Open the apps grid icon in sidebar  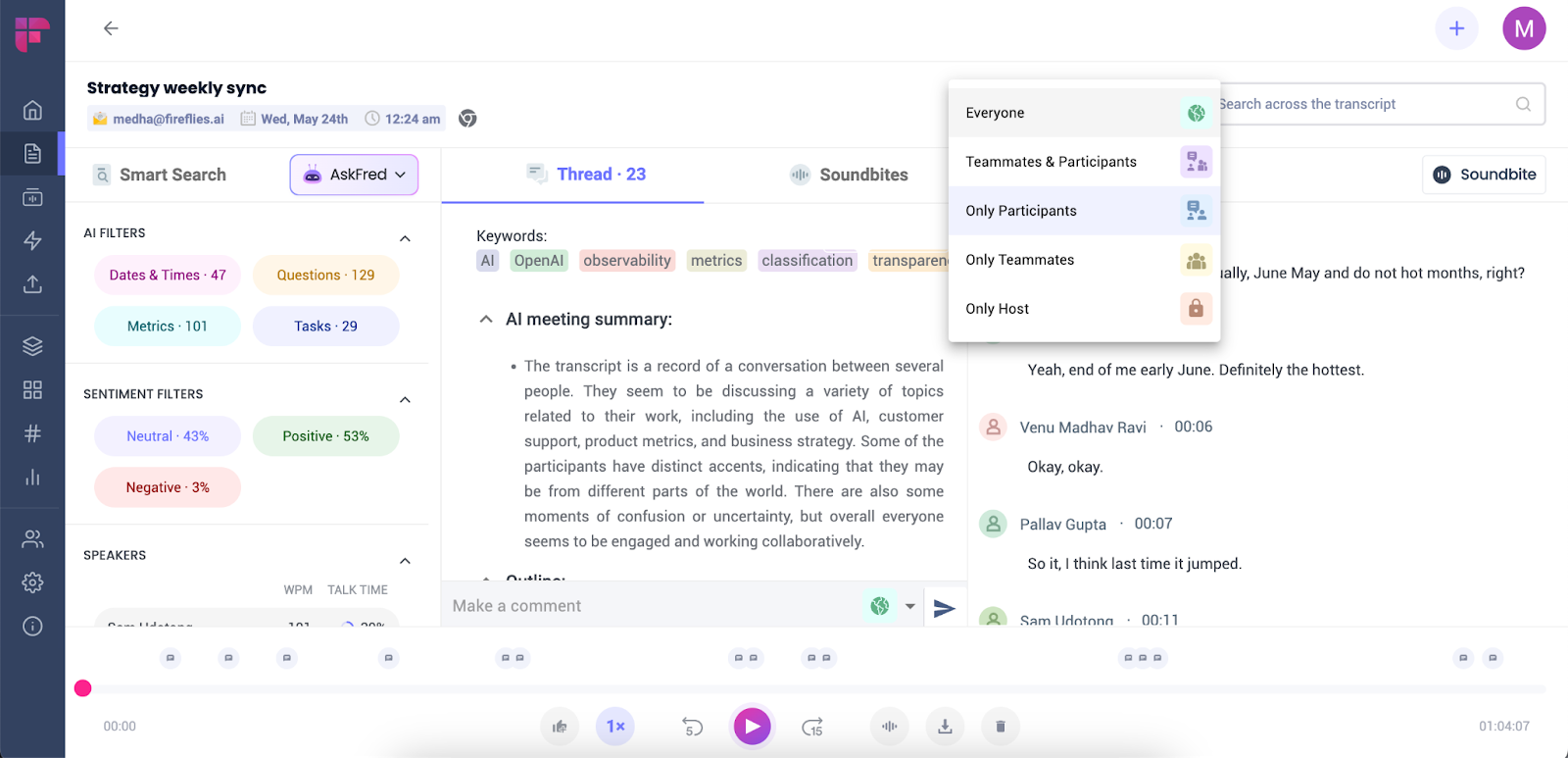click(x=32, y=390)
